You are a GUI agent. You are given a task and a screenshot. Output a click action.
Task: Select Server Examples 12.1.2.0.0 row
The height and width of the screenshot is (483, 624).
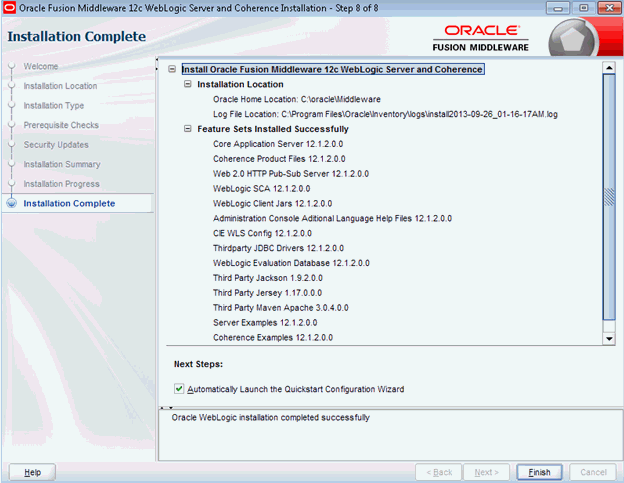point(265,323)
